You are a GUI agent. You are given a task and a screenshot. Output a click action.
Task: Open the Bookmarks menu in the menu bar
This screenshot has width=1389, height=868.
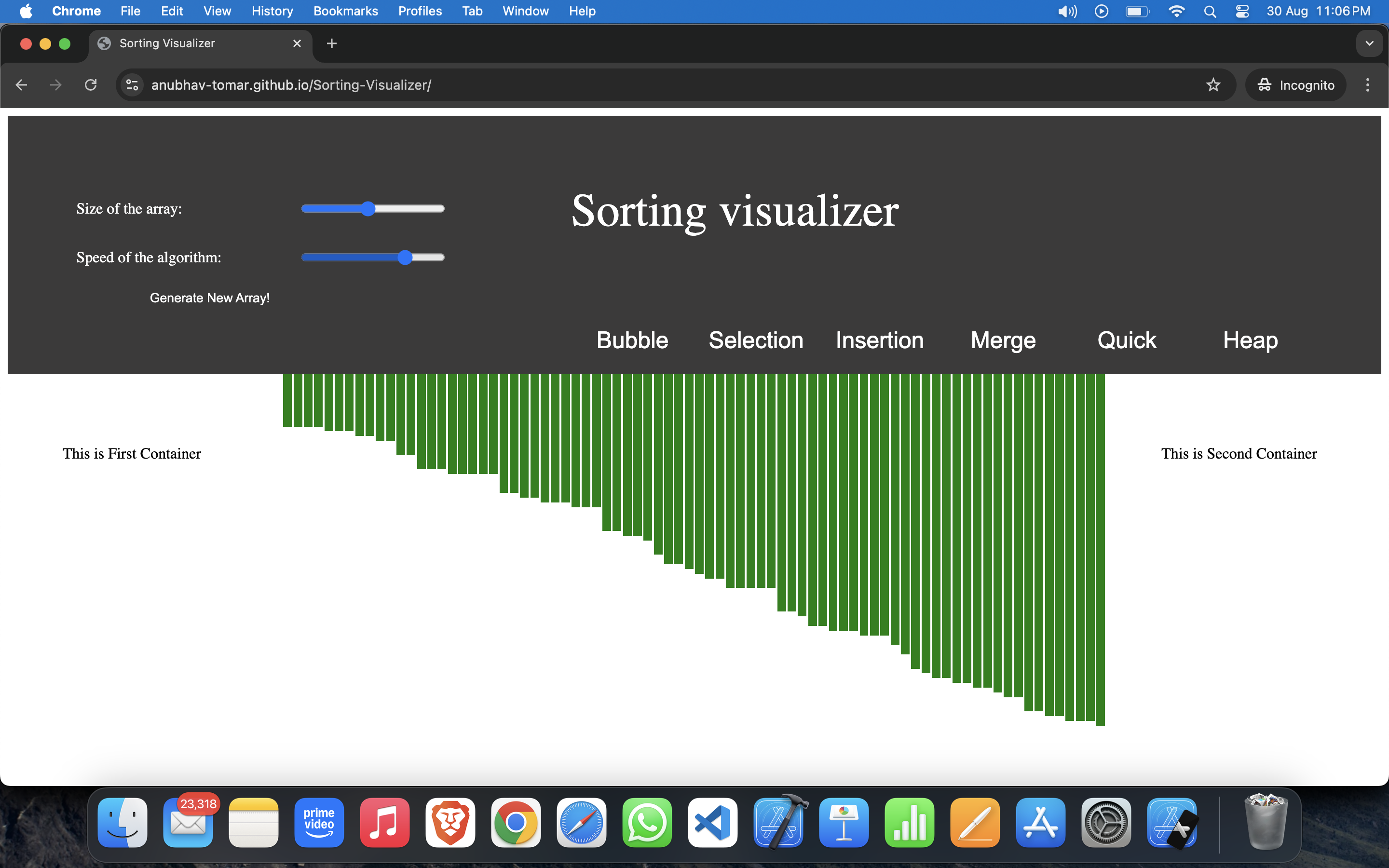[x=345, y=11]
